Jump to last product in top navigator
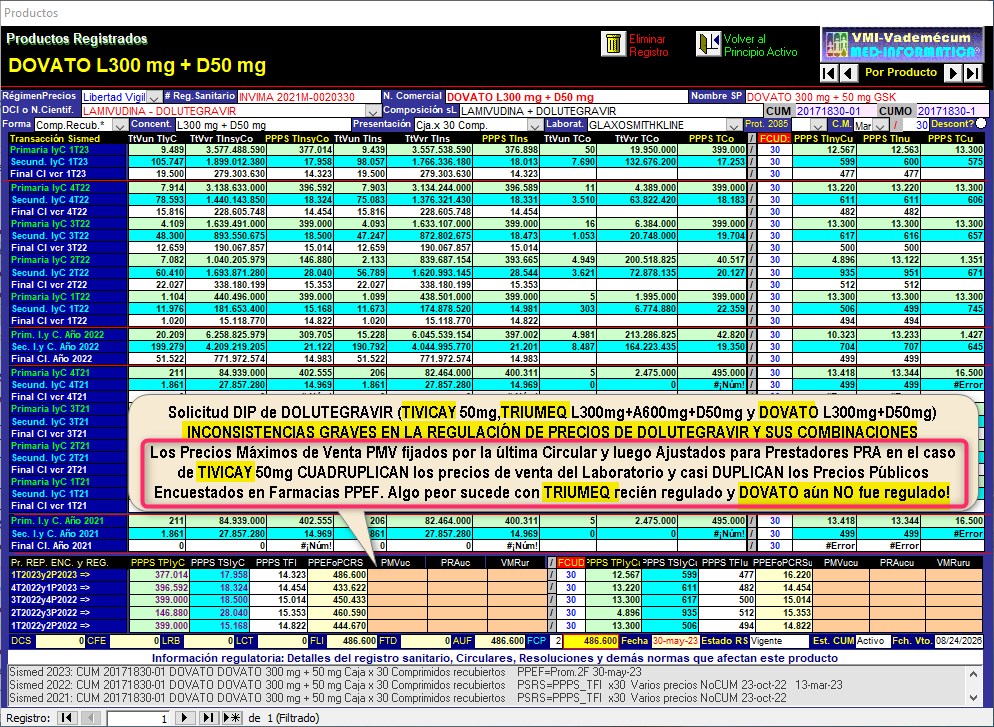994x727 pixels. [x=974, y=73]
